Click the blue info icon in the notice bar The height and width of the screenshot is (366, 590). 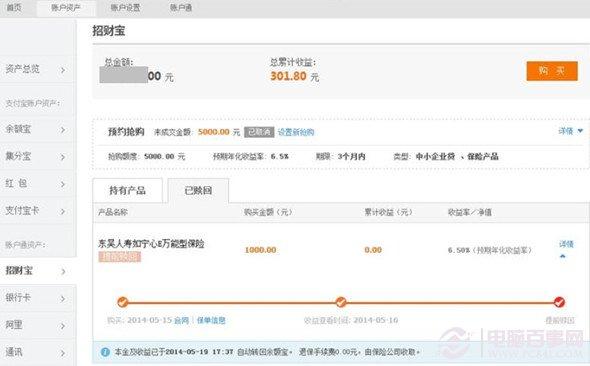click(105, 352)
